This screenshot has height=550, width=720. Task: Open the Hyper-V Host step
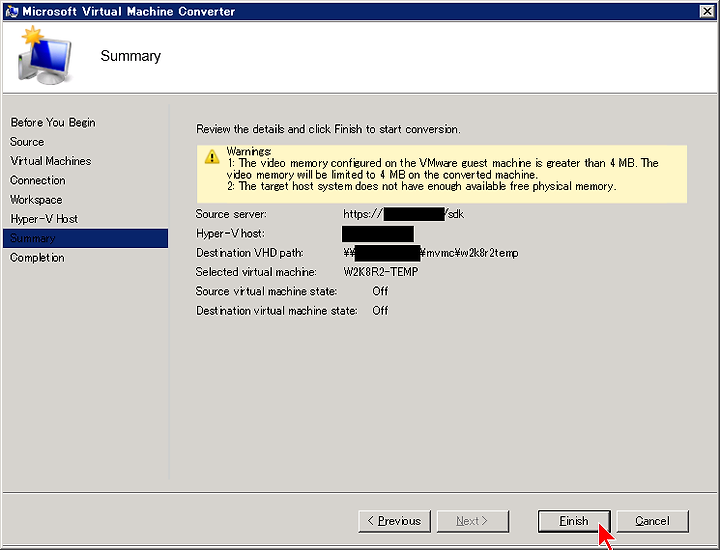pos(44,219)
